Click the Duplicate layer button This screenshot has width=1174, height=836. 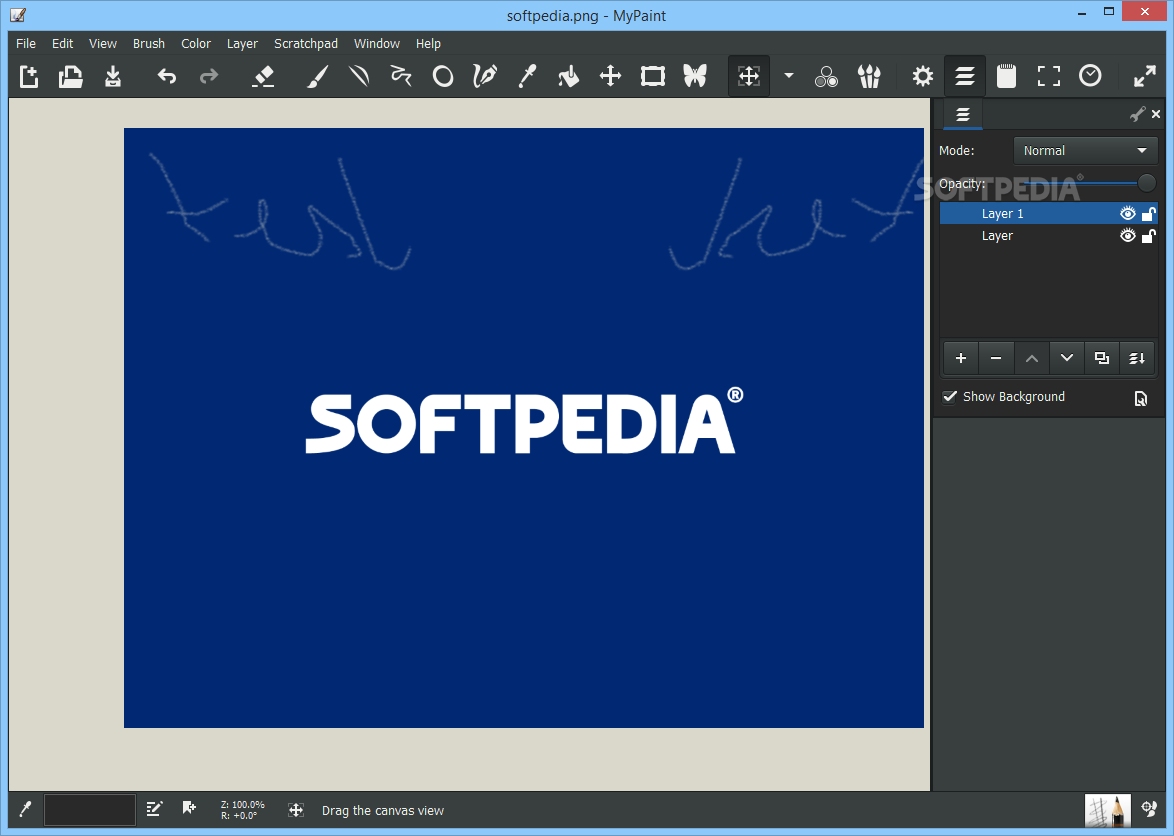1101,358
